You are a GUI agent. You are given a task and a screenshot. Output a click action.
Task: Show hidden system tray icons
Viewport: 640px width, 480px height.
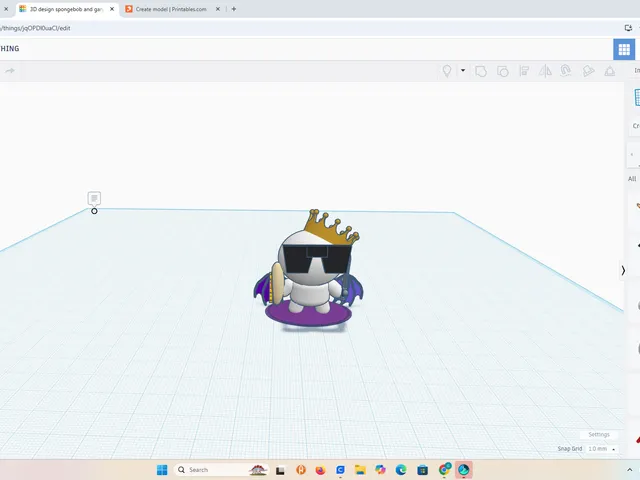pyautogui.click(x=630, y=470)
